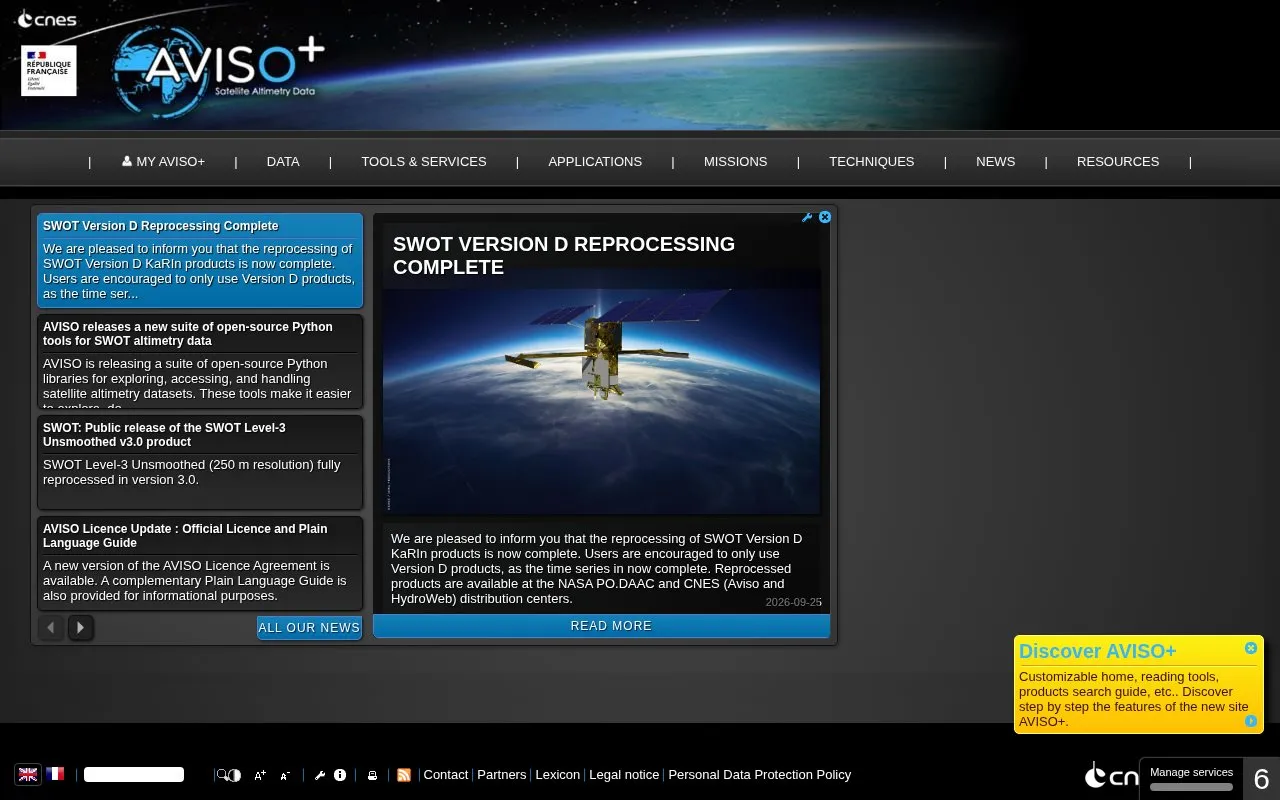Open the MISSIONS menu
Screen dimensions: 1280x800
pos(736,161)
